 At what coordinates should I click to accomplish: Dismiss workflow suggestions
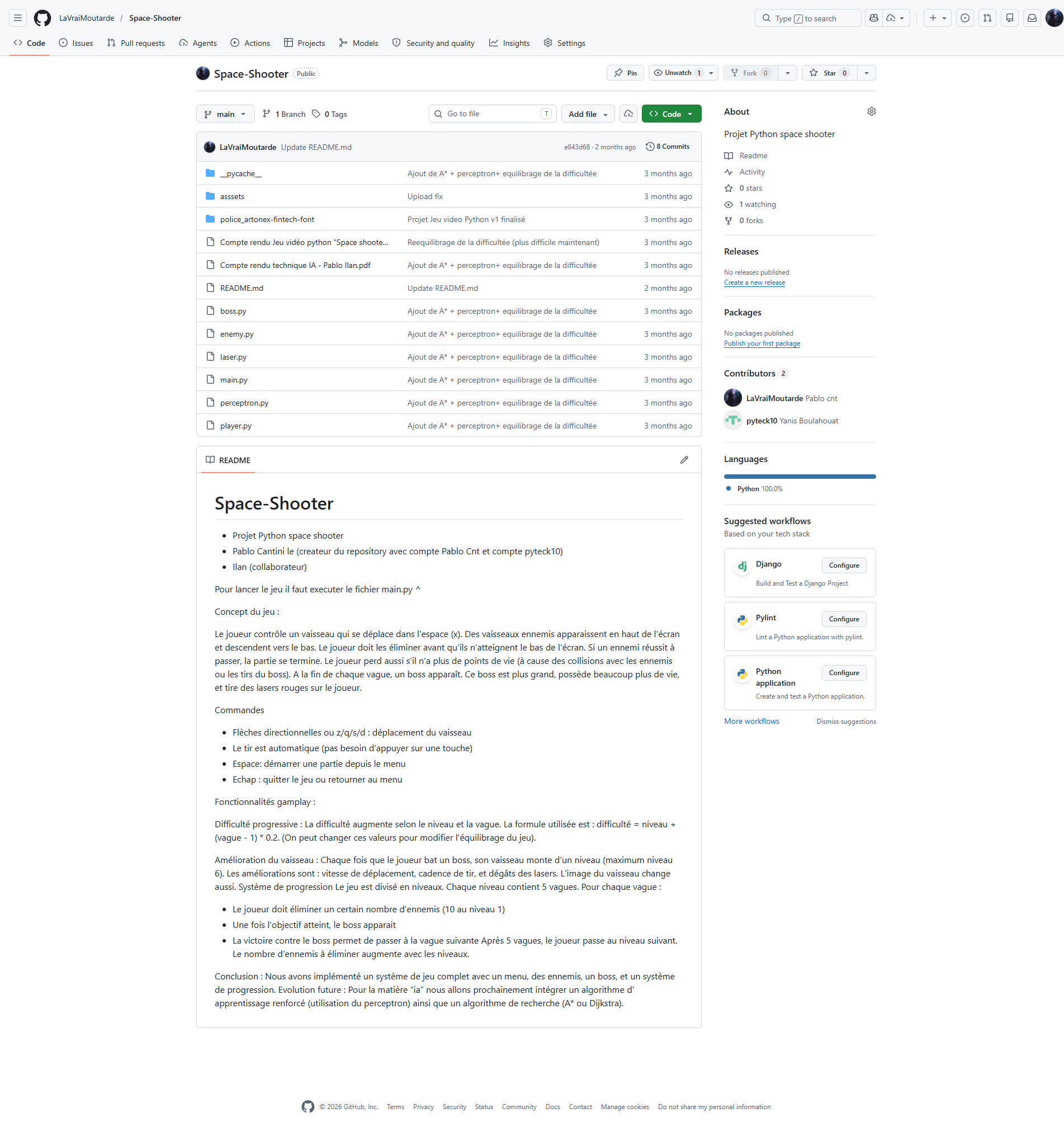coord(846,722)
